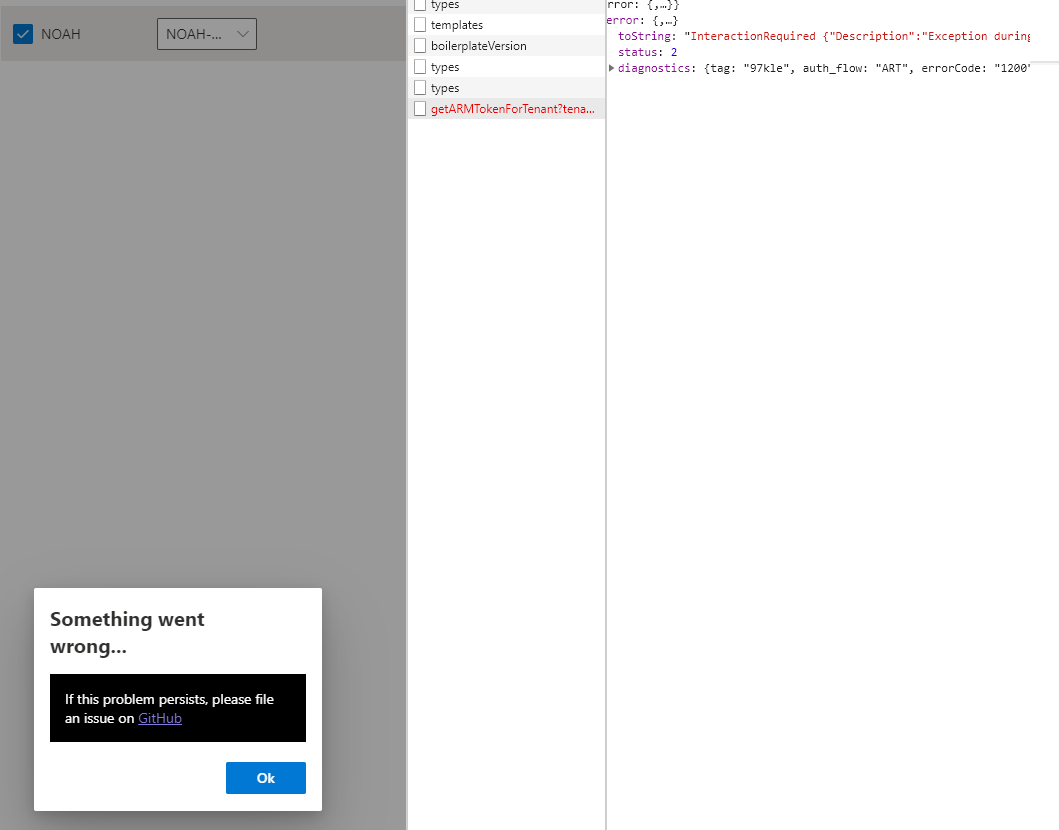Expand the diagnostics object triangle
The width and height of the screenshot is (1059, 830).
pyautogui.click(x=611, y=68)
